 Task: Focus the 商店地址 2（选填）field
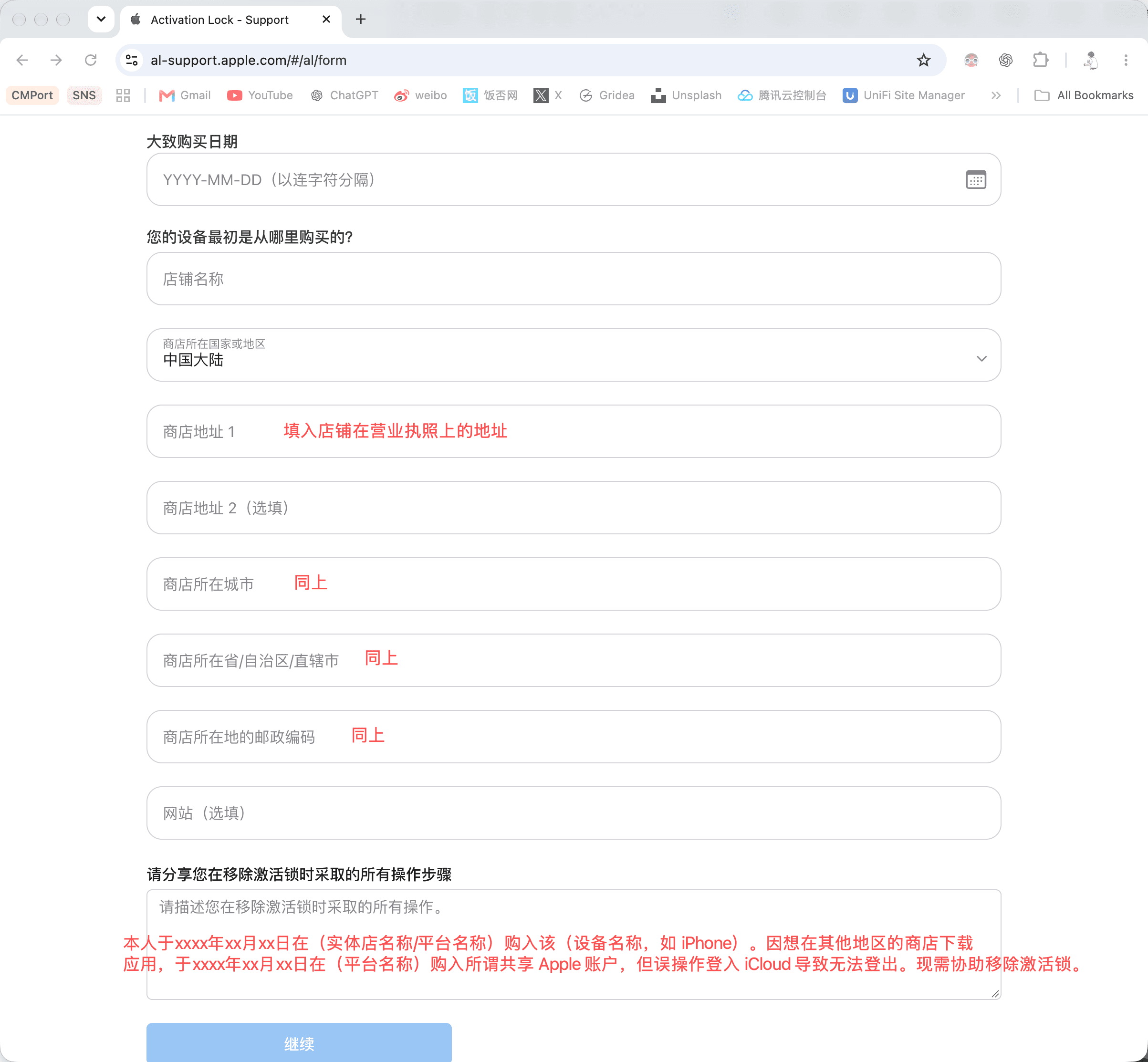(x=574, y=508)
